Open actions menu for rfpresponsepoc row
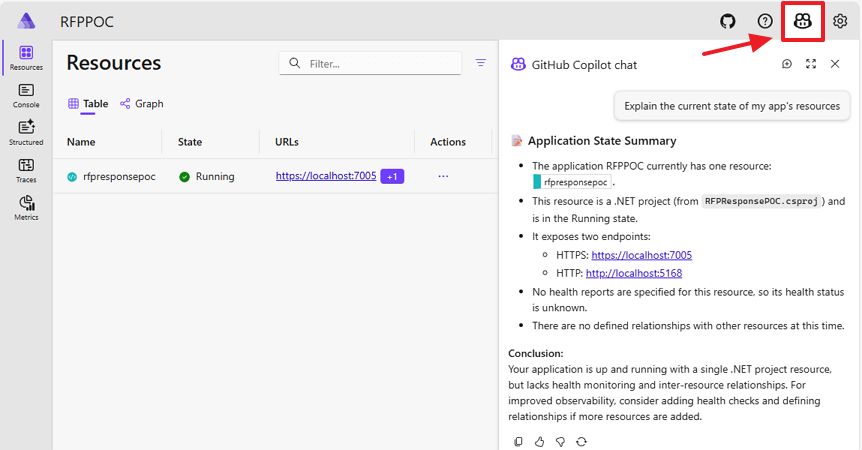Screen dimensions: 862x450 [443, 176]
